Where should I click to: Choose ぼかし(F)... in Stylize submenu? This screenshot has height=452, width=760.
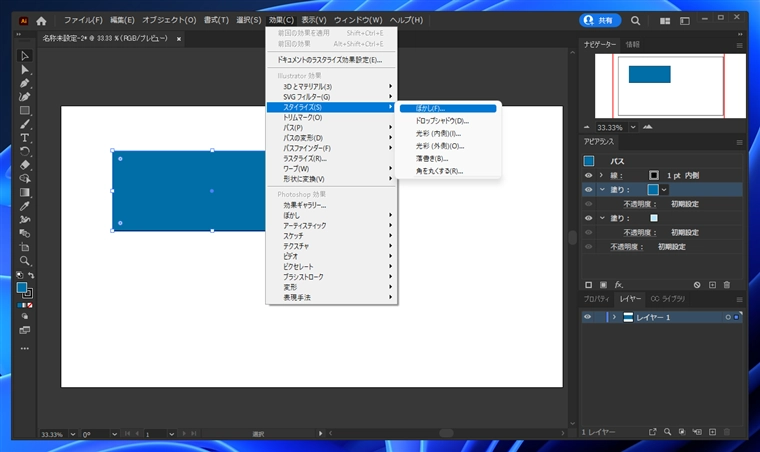pos(448,109)
